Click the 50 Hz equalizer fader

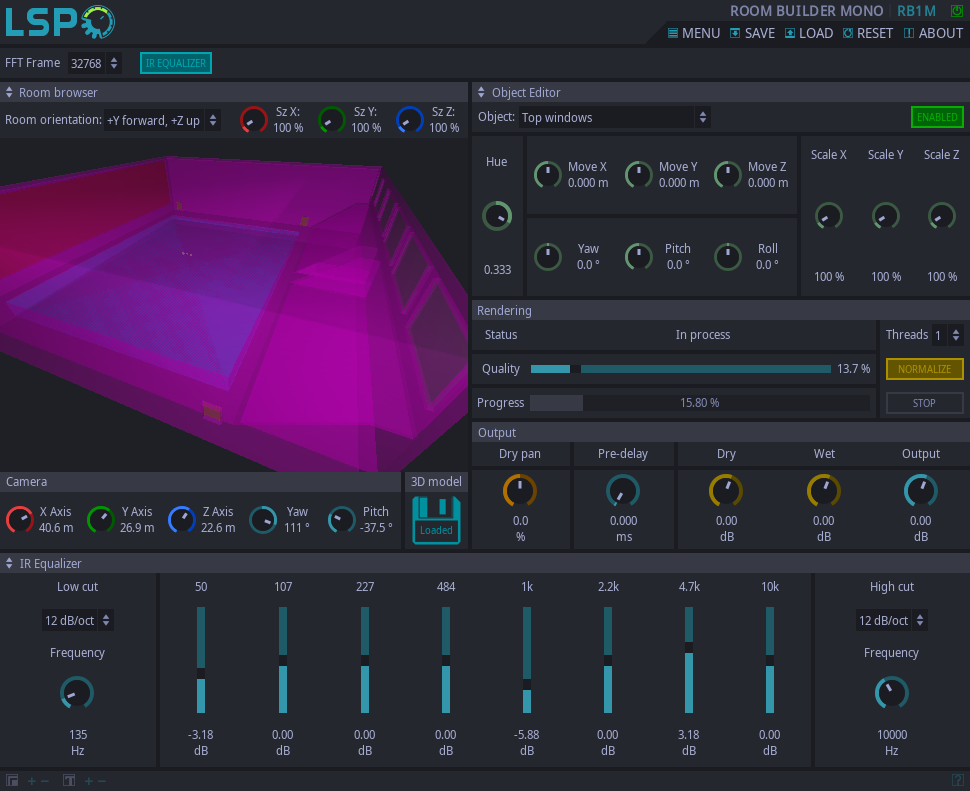tap(201, 660)
